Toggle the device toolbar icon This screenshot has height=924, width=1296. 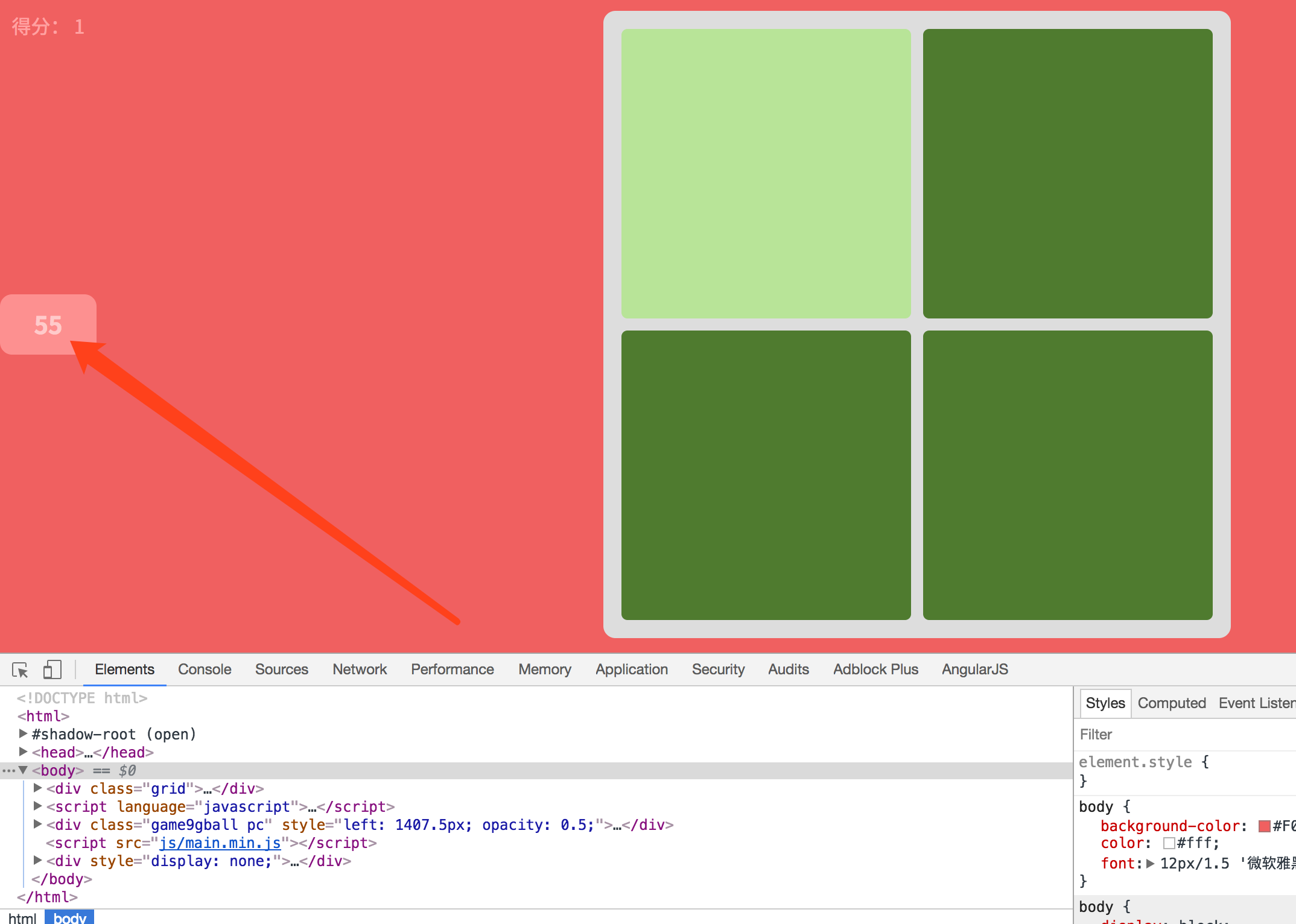(x=52, y=669)
